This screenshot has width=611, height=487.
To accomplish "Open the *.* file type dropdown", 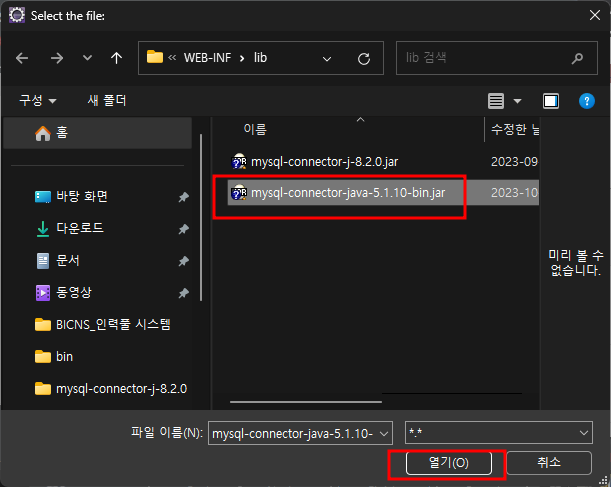I will point(499,433).
